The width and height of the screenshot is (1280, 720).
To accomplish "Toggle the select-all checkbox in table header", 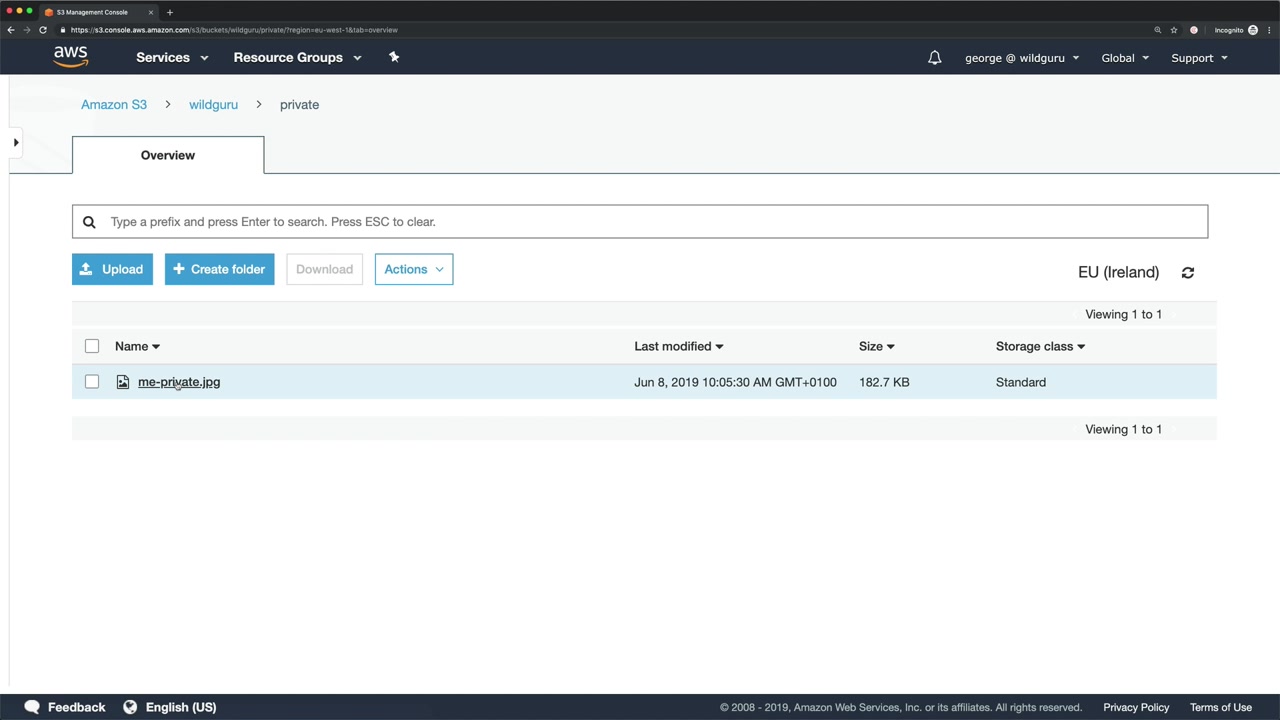I will click(92, 346).
